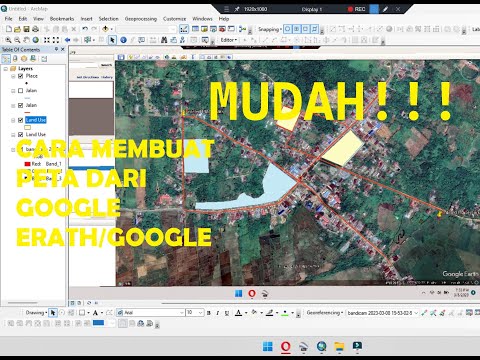Screen dimensions: 480x360
Task: Toggle the Place layer checkbox
Action: [21, 76]
